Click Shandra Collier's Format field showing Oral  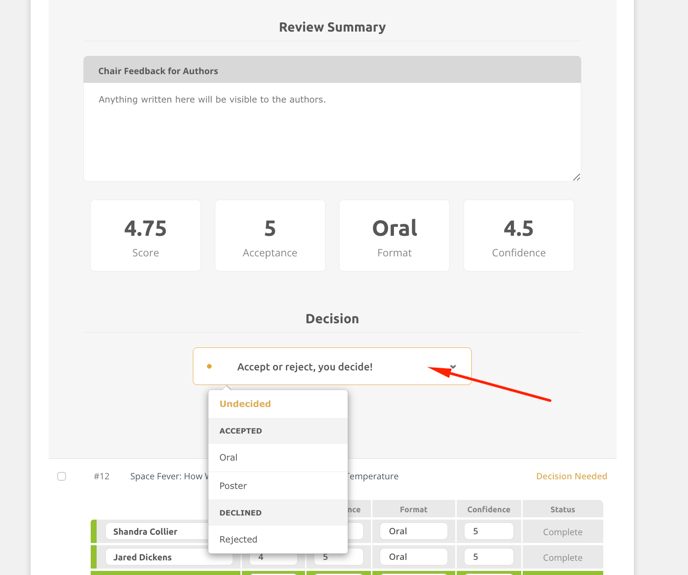(x=413, y=532)
